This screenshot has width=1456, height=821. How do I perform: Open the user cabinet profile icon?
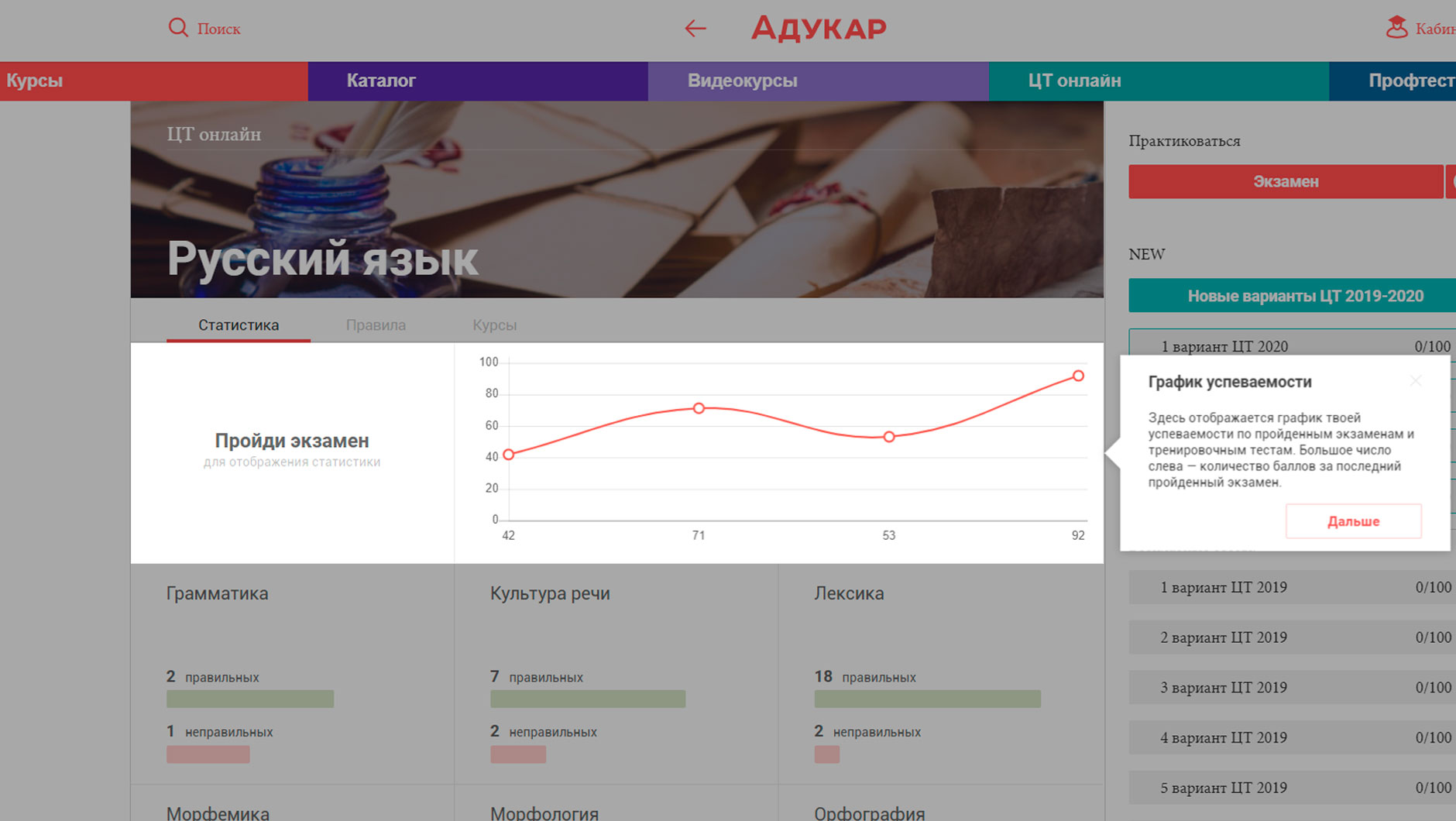coord(1396,28)
